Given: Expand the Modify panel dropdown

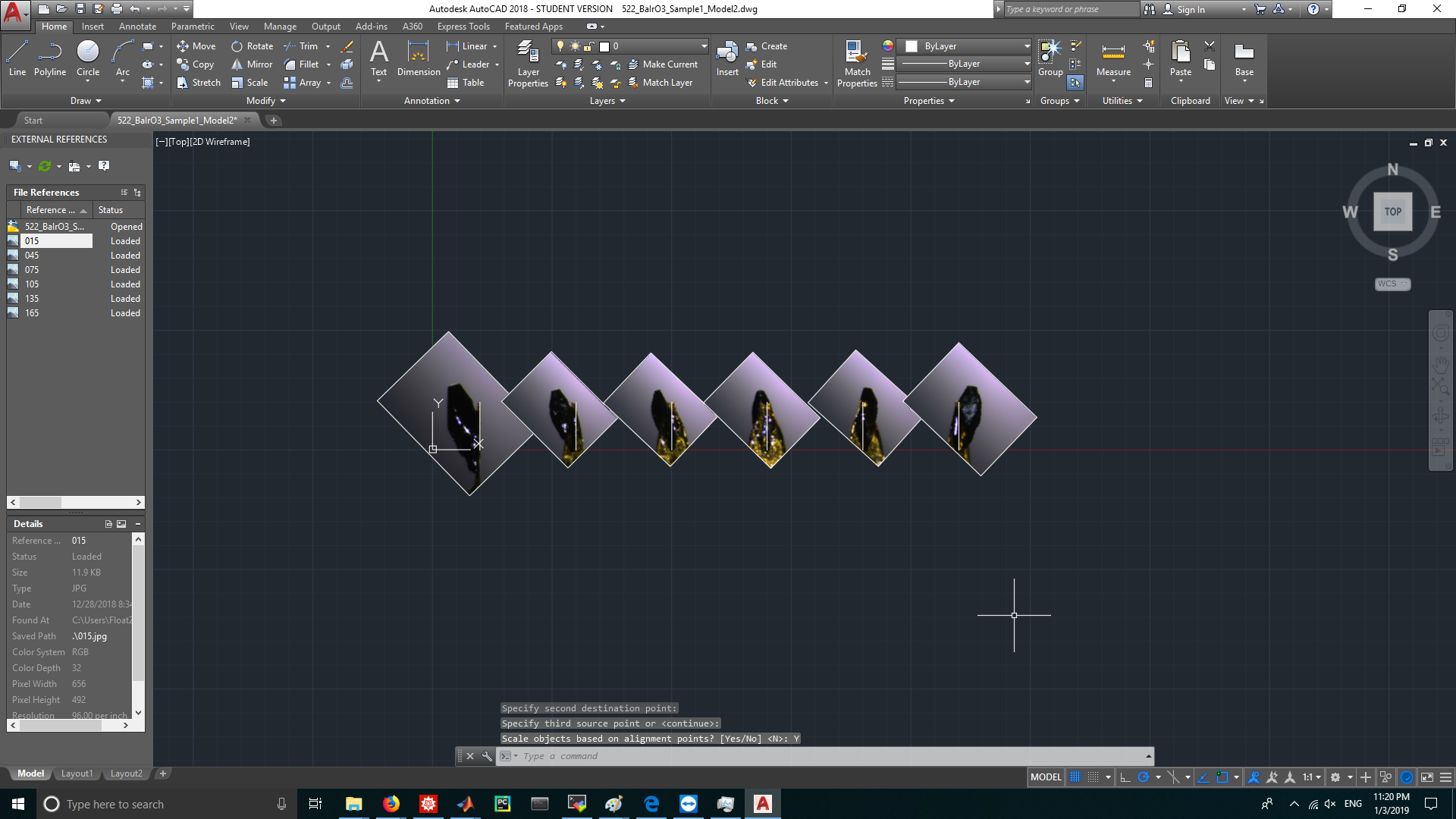Looking at the screenshot, I should (x=266, y=101).
